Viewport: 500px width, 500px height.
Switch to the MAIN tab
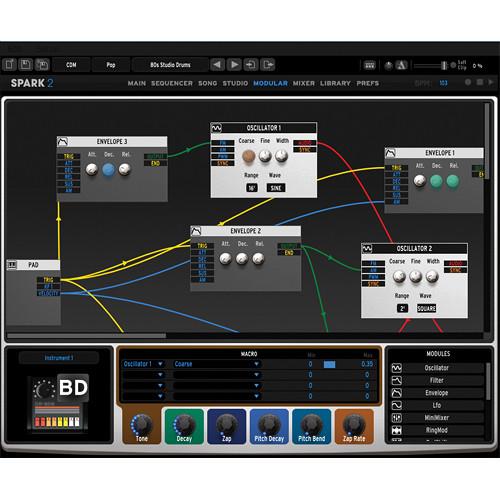point(137,83)
